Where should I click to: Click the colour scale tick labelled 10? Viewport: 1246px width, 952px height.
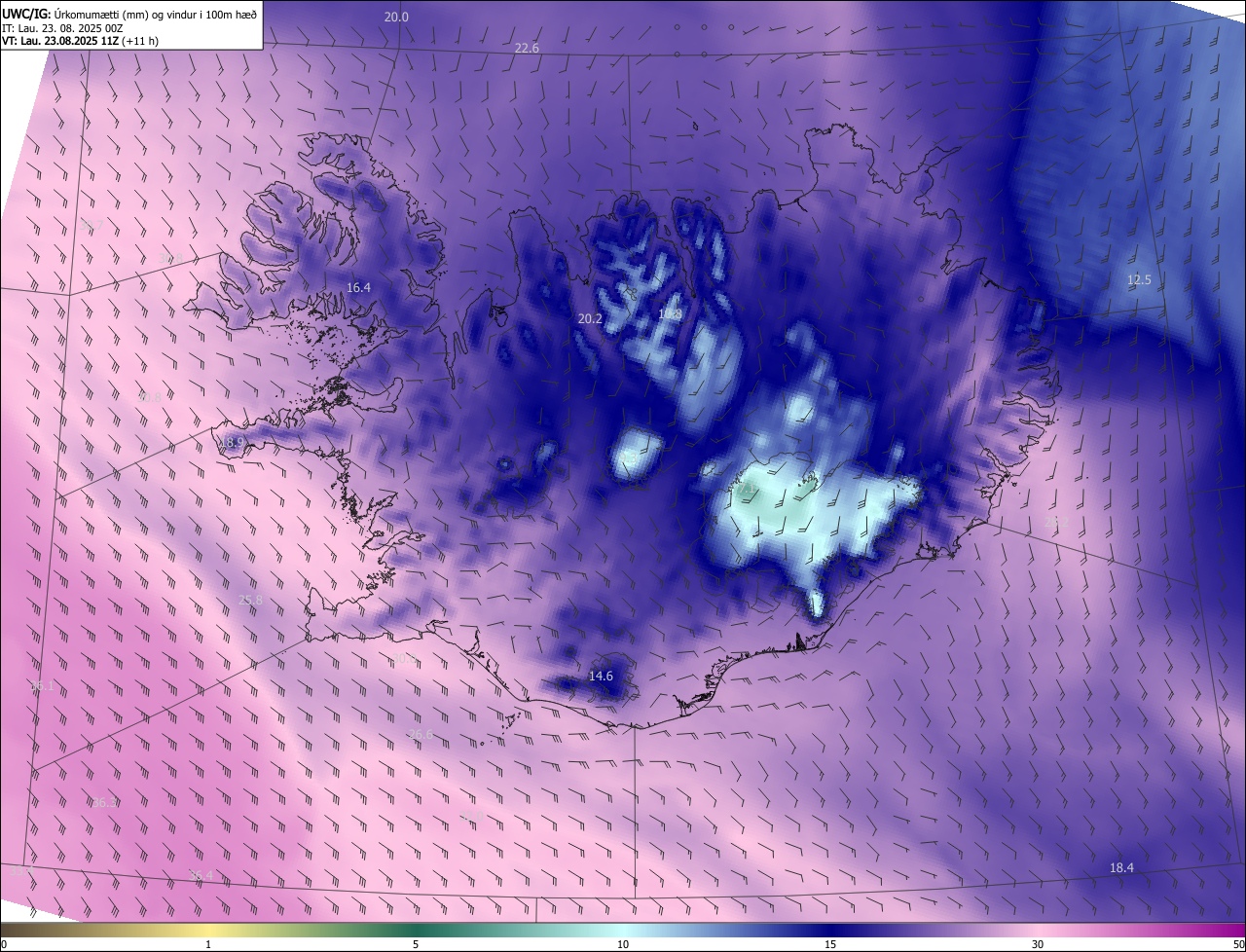pyautogui.click(x=623, y=944)
